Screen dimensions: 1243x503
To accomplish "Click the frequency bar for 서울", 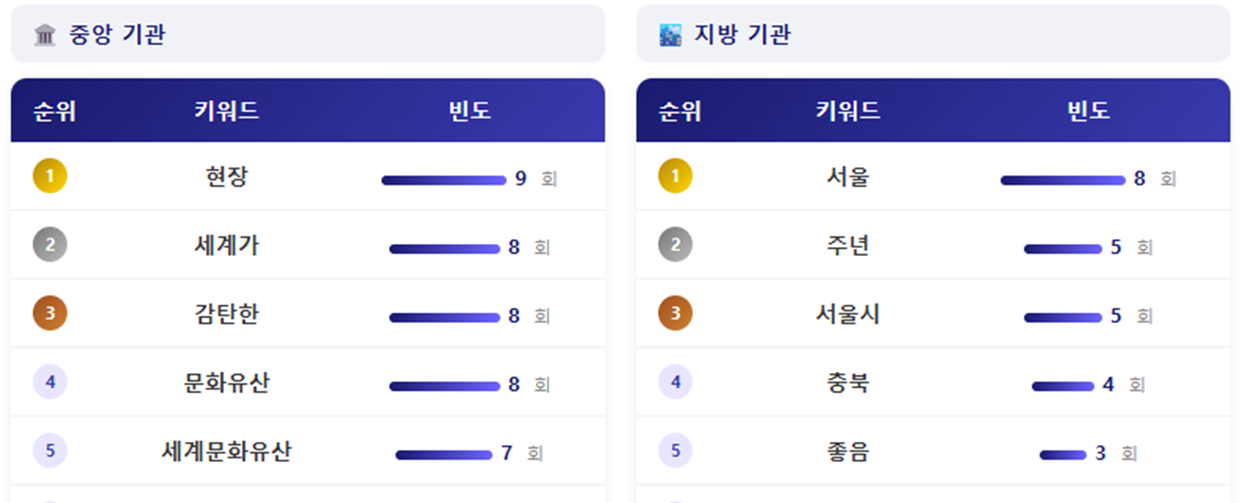I will (1062, 180).
